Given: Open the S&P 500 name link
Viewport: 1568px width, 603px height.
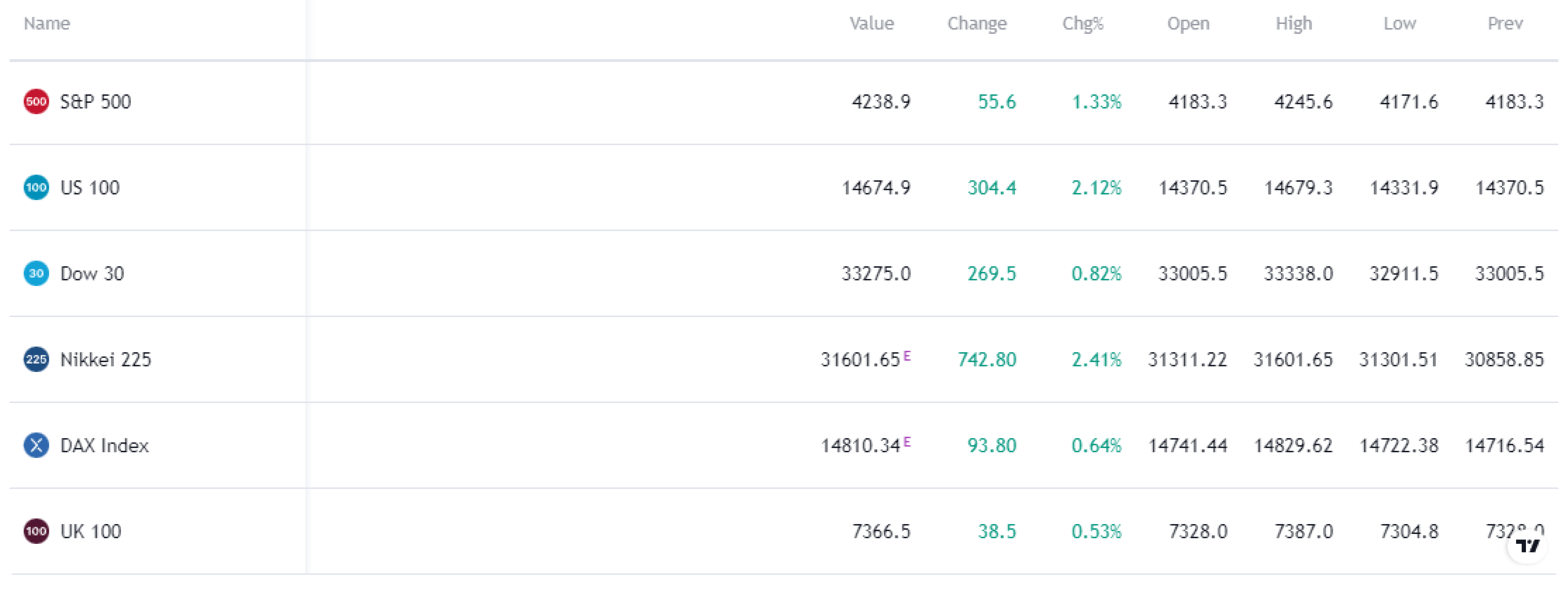Looking at the screenshot, I should point(96,101).
